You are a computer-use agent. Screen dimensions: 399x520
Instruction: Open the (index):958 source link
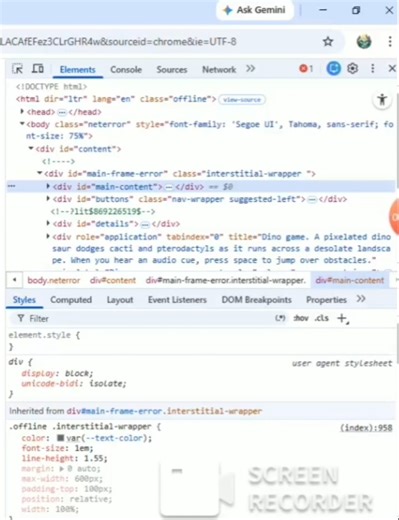click(x=366, y=428)
